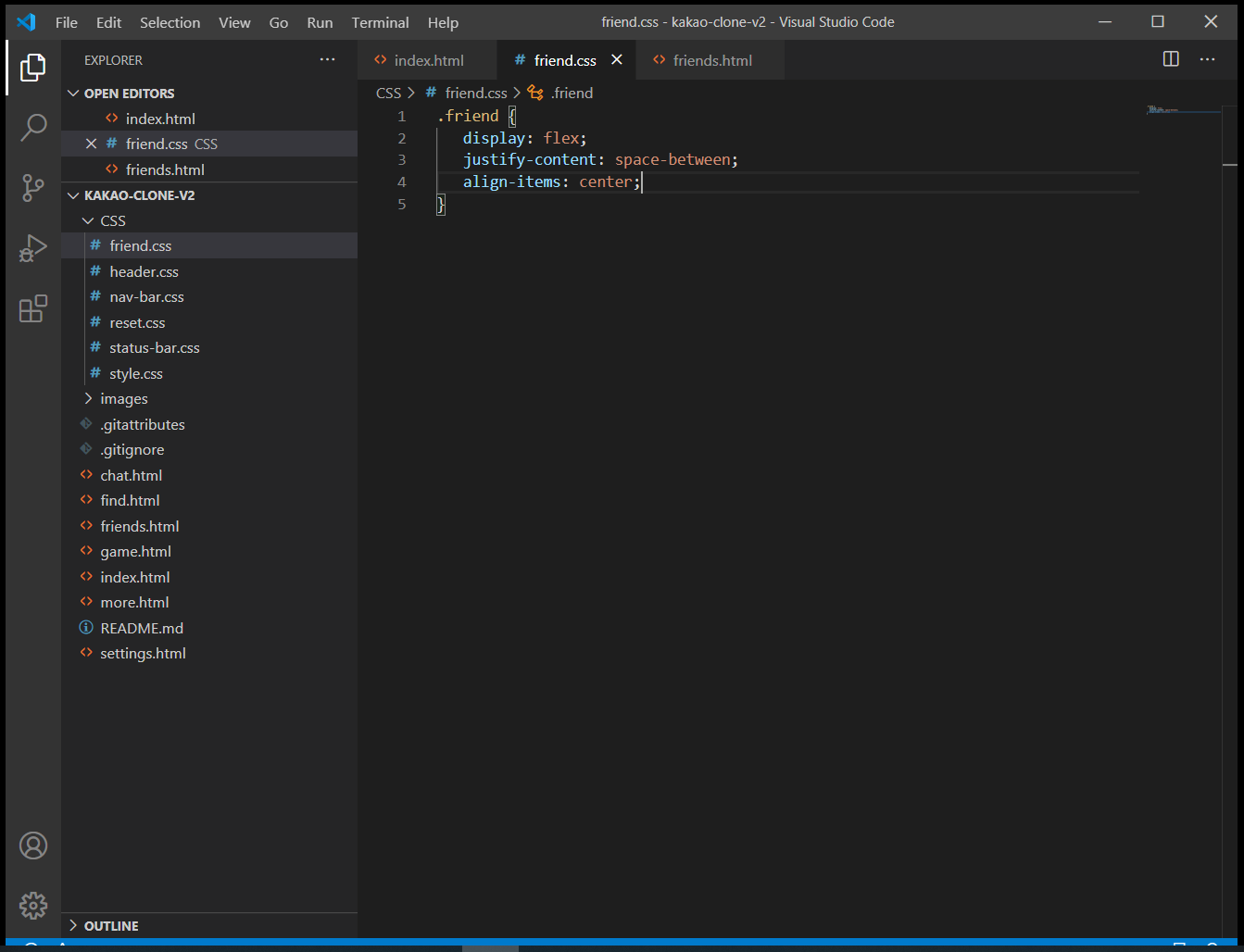Collapse the Open Editors section
The height and width of the screenshot is (952, 1244).
[74, 94]
